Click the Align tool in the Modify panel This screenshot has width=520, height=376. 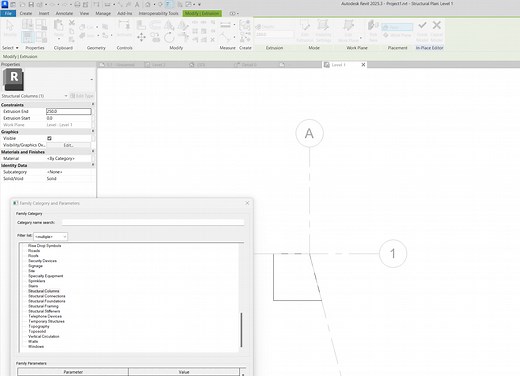click(x=141, y=25)
